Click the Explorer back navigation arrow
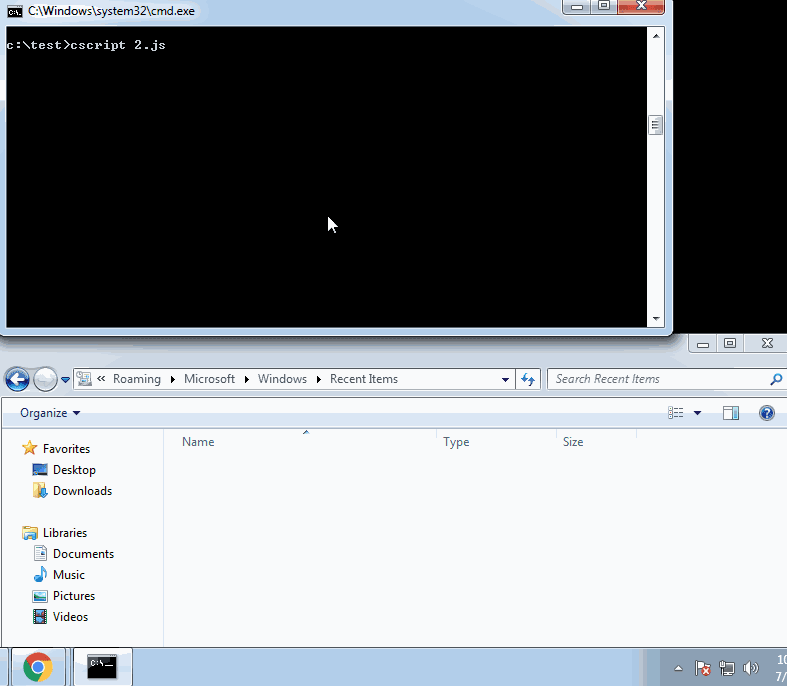Viewport: 787px width, 686px height. (x=17, y=379)
